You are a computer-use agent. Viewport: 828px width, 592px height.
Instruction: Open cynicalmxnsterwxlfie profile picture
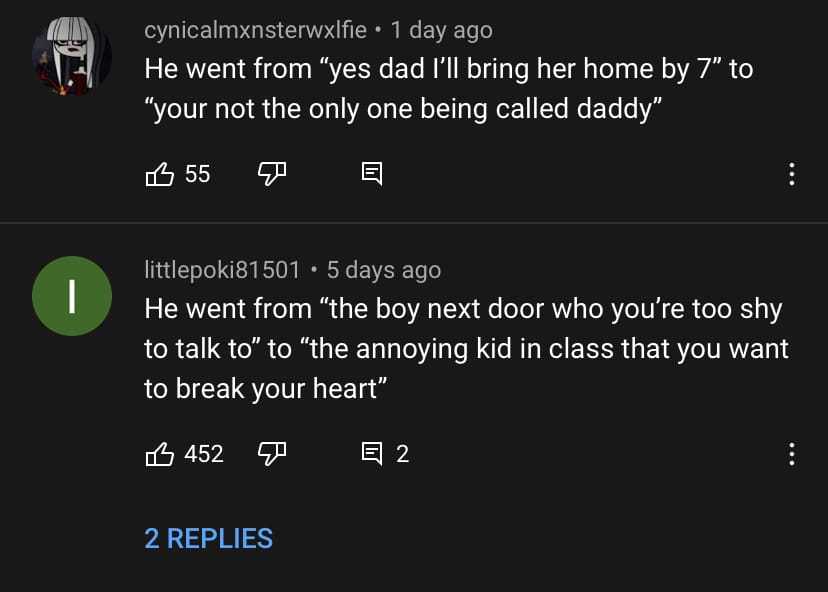coord(72,56)
